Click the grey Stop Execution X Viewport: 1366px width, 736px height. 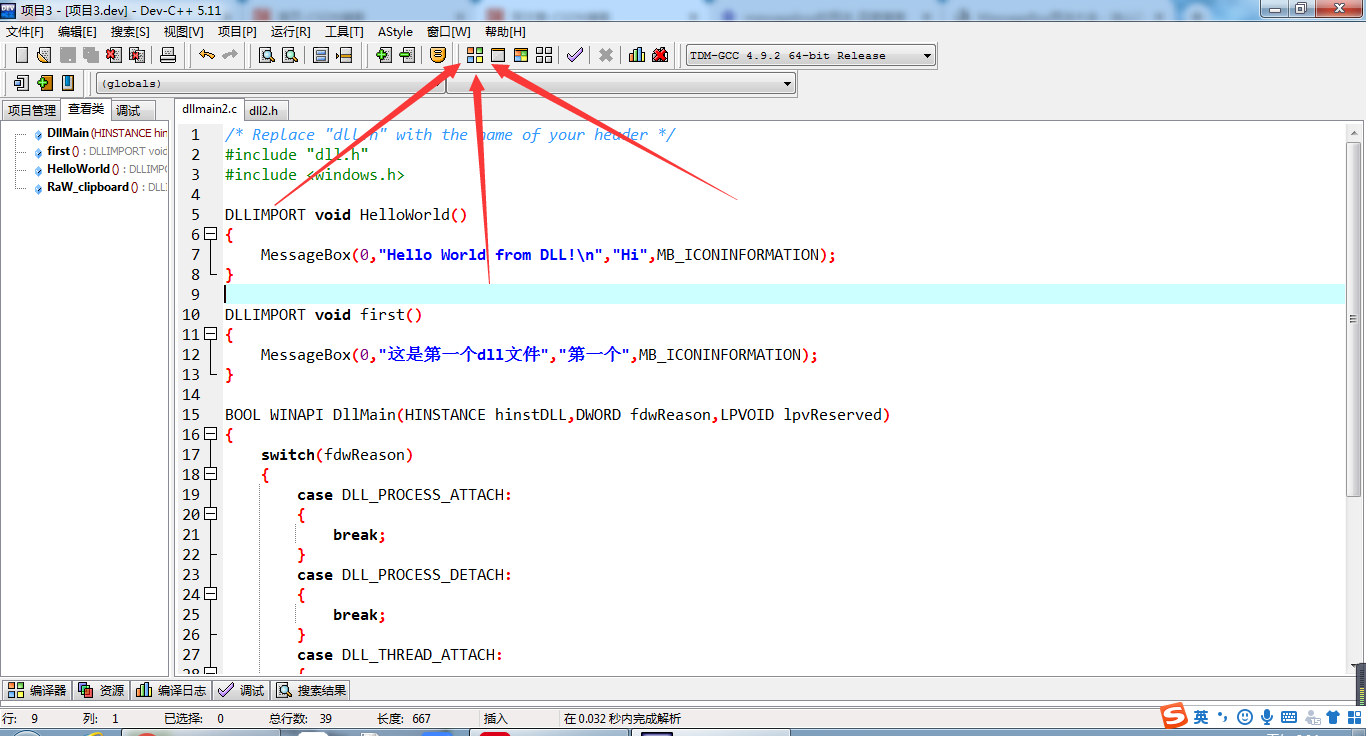(606, 55)
